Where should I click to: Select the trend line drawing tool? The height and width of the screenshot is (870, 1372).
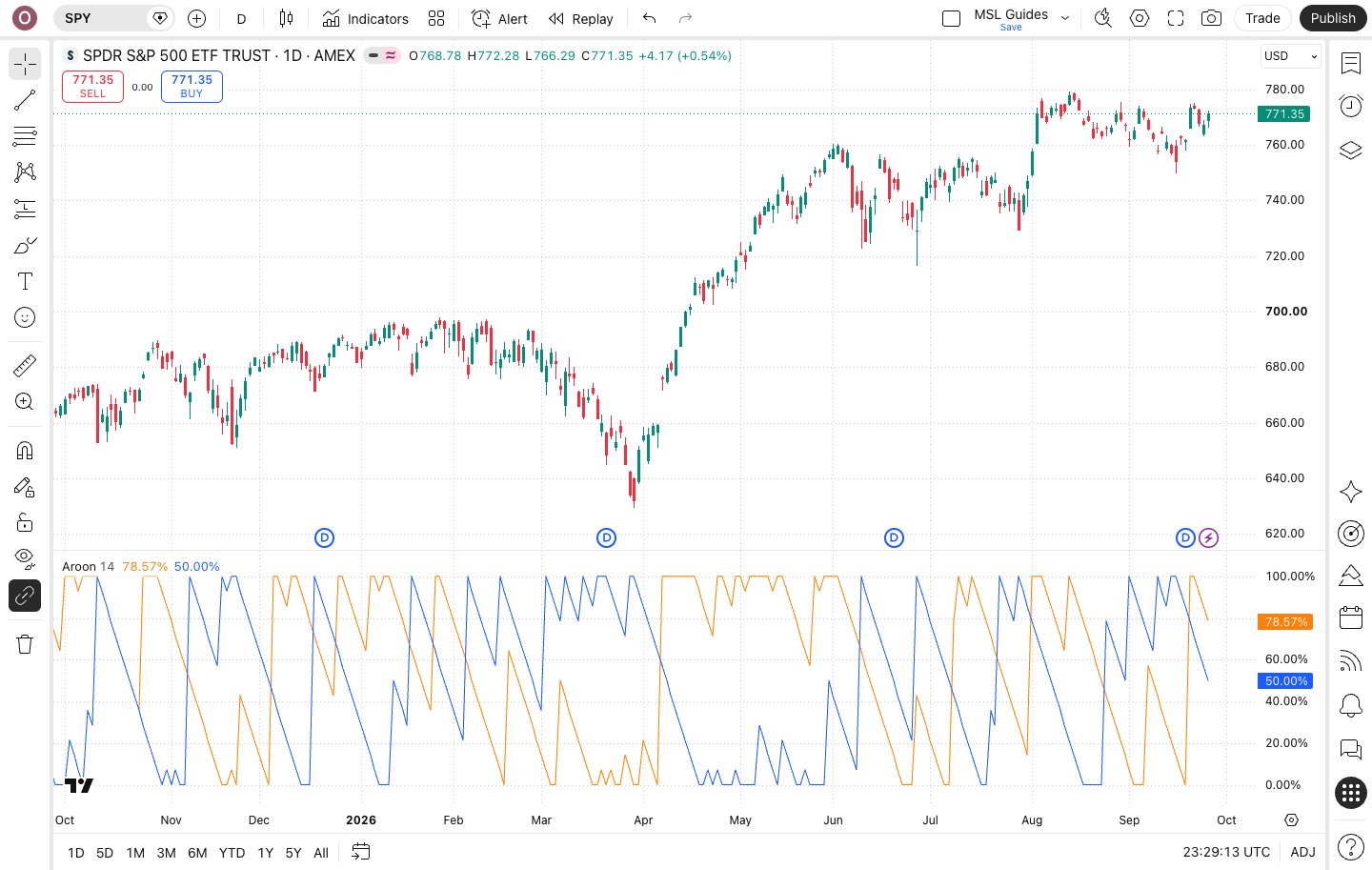[x=25, y=100]
